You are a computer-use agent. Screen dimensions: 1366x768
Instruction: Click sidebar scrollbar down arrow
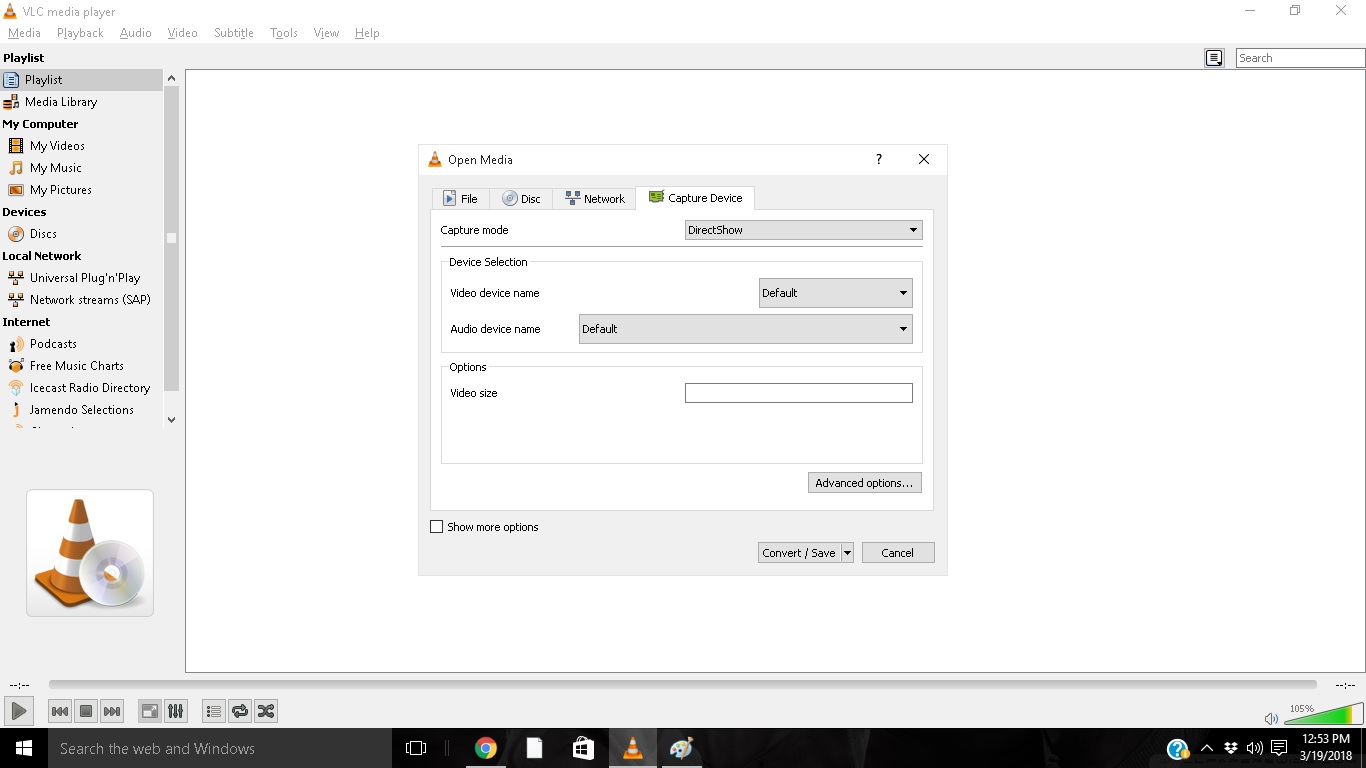[171, 420]
